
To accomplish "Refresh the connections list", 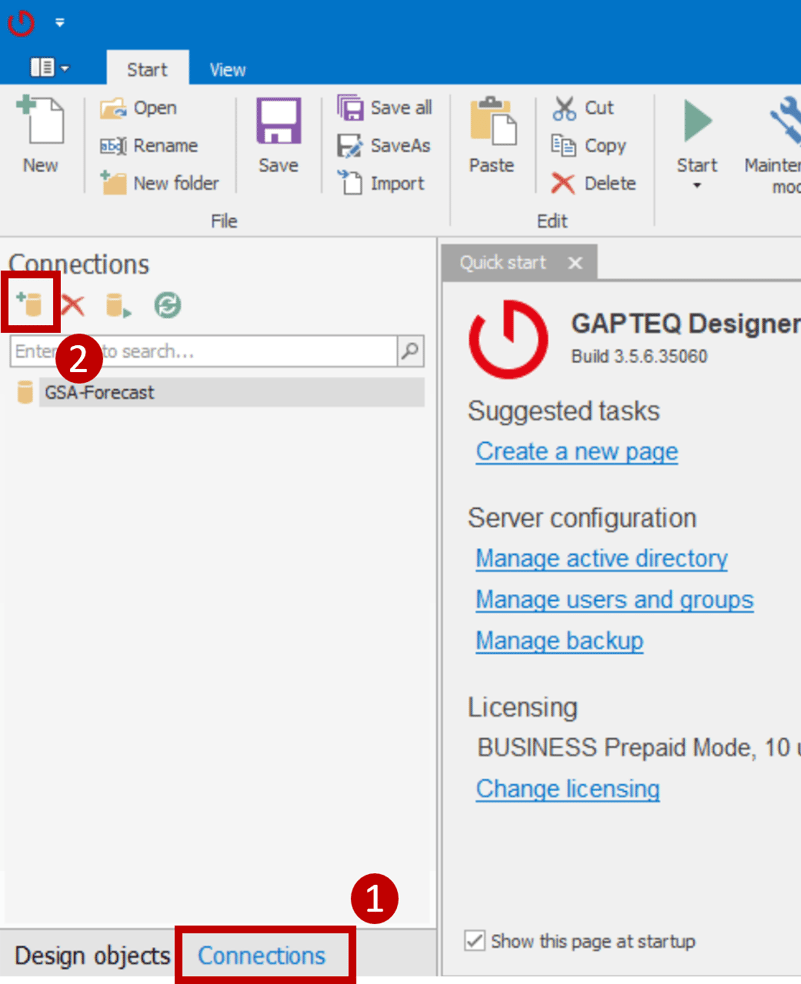I will (x=167, y=305).
